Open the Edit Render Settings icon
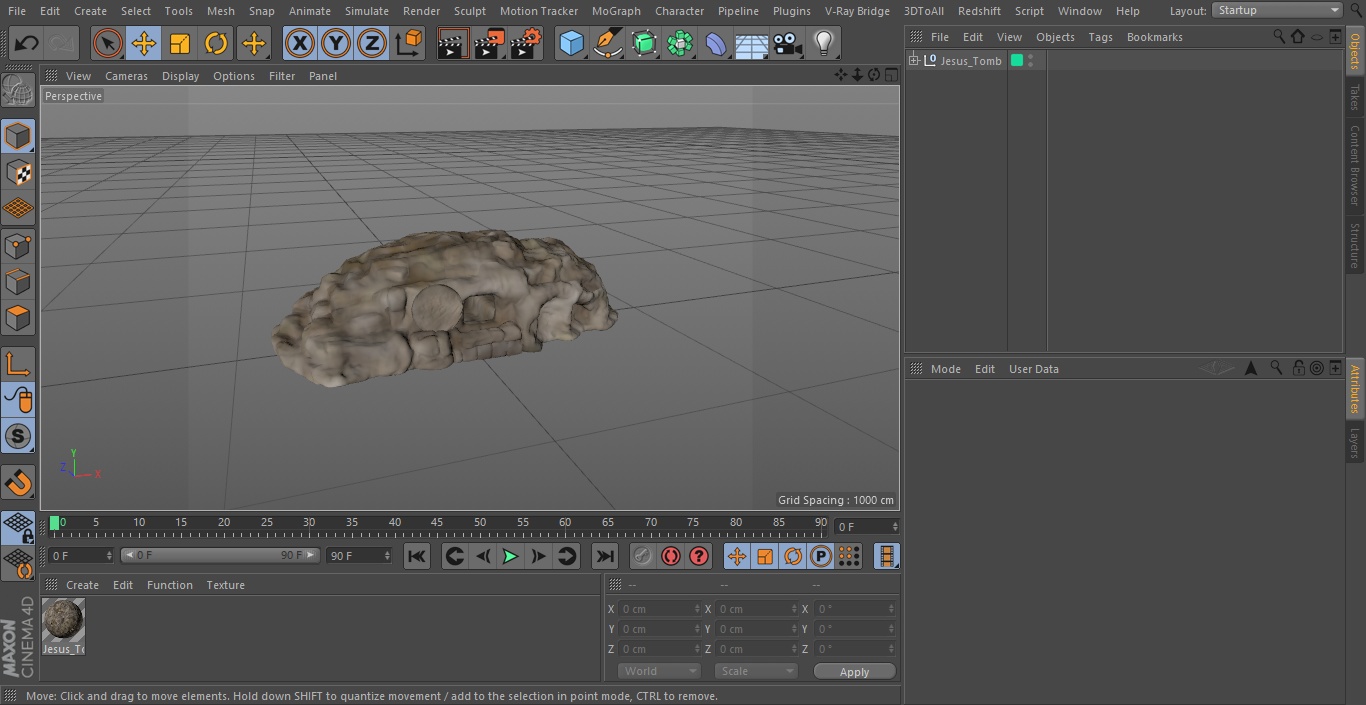Viewport: 1366px width, 705px height. coord(526,44)
